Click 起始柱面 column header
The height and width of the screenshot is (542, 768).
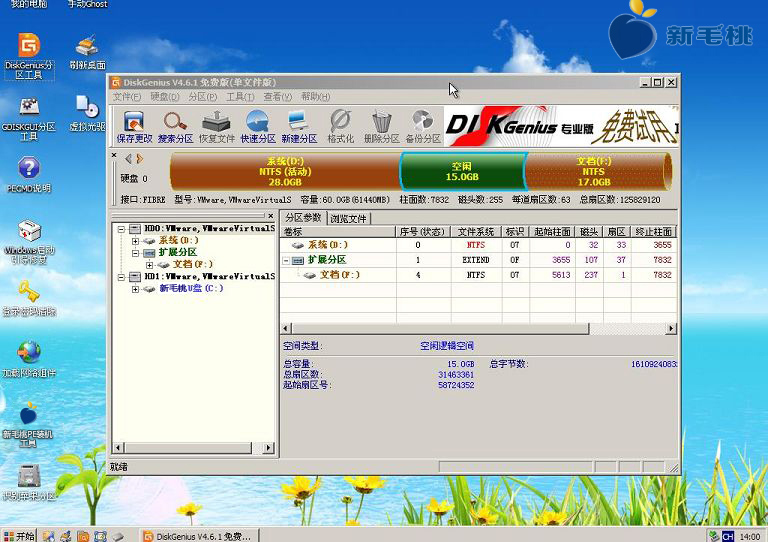(552, 232)
